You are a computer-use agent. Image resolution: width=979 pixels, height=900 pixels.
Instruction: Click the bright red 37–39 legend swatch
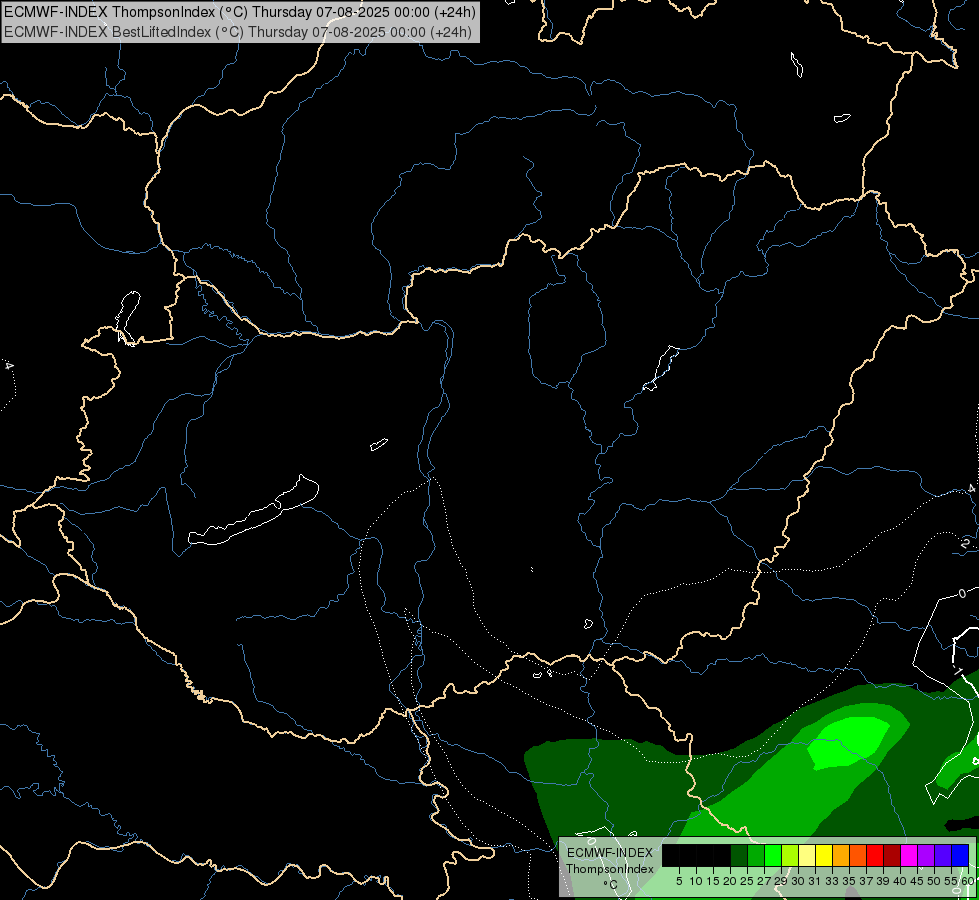coord(875,855)
